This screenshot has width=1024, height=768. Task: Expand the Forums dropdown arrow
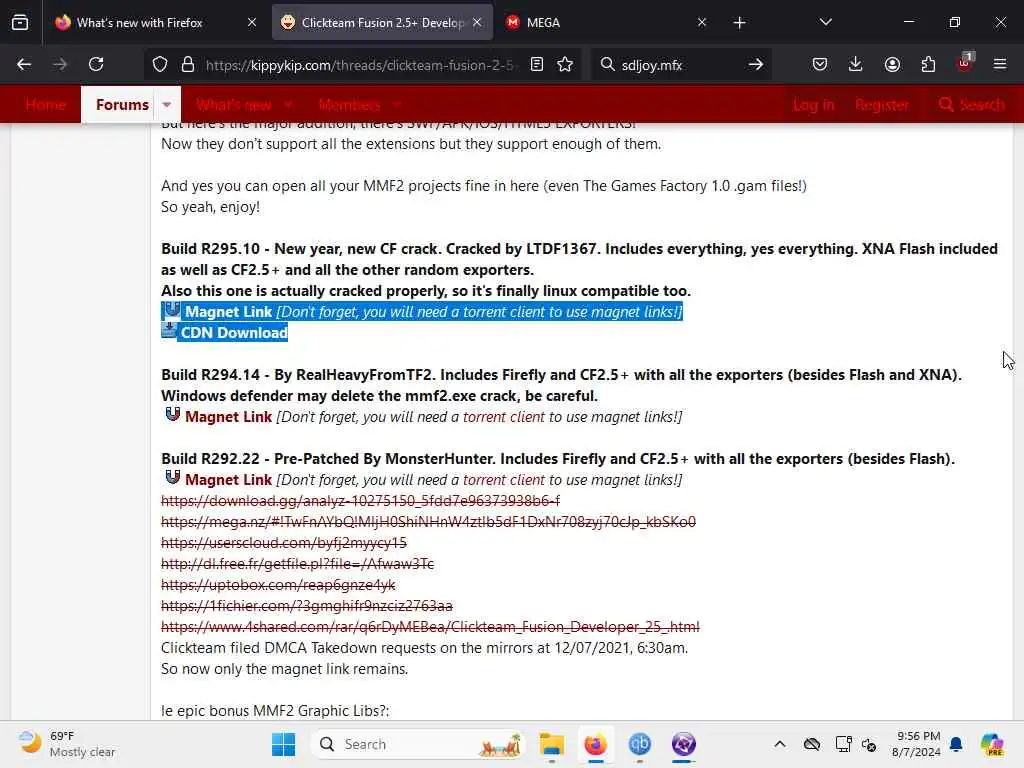pos(167,104)
